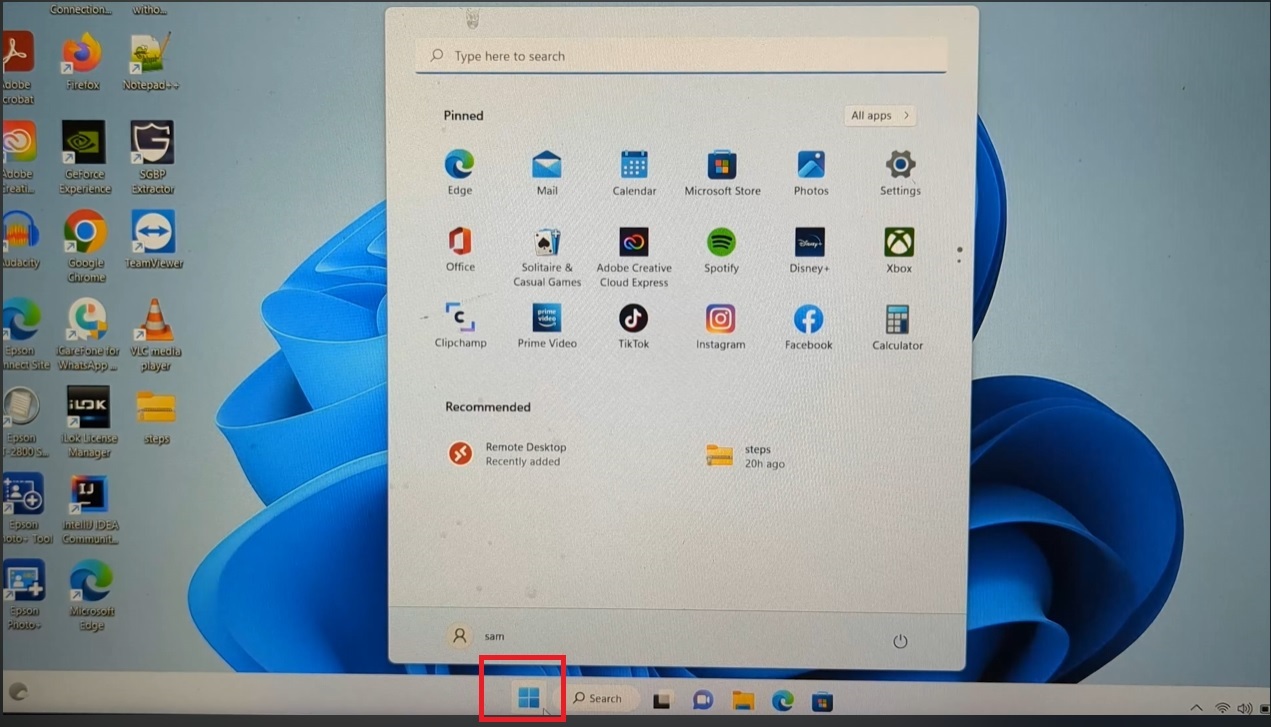The image size is (1271, 727).
Task: Launch the Disney+ pinned app
Action: click(x=809, y=250)
